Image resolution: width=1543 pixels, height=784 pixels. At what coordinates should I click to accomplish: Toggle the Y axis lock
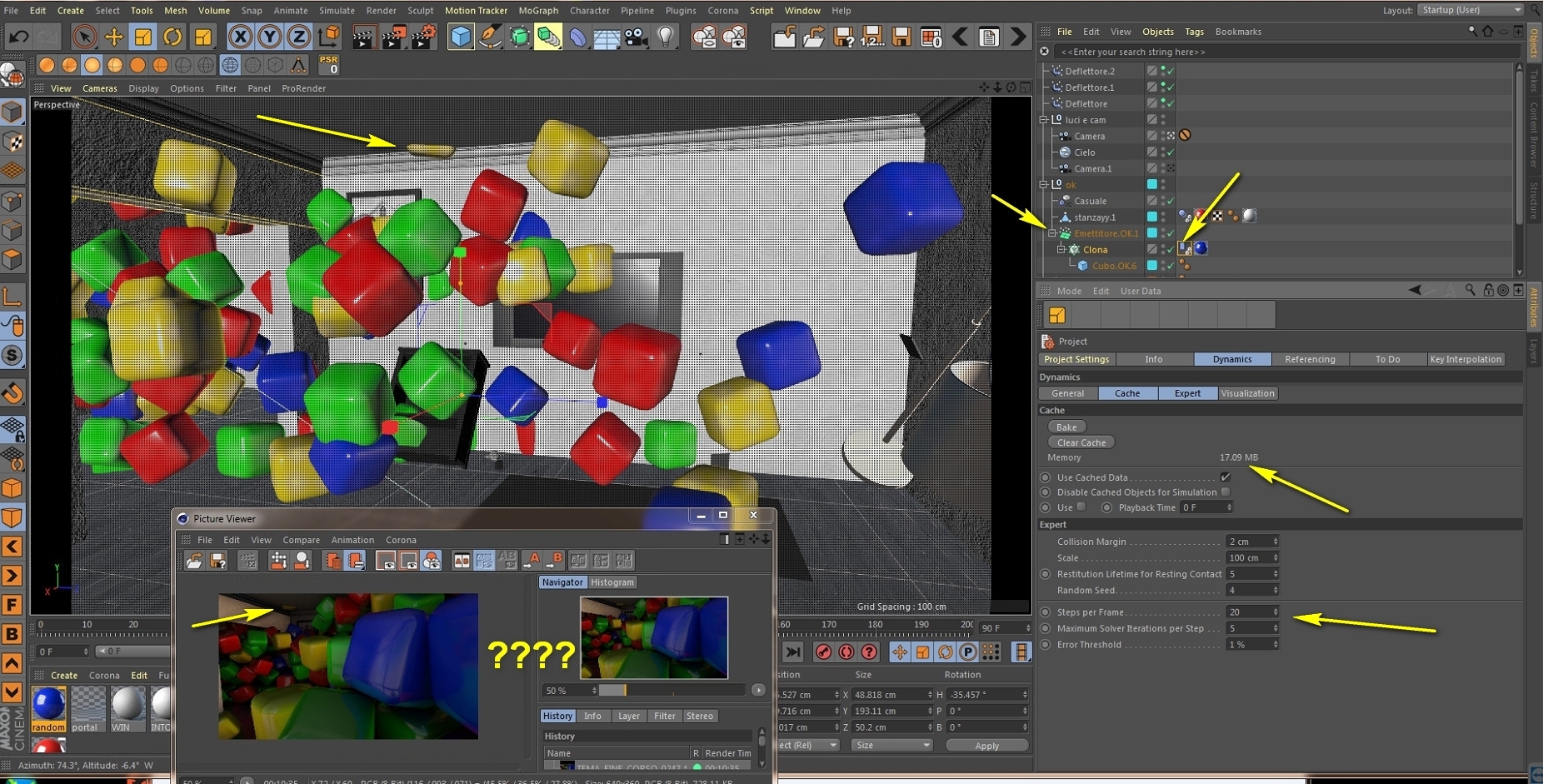[x=269, y=37]
